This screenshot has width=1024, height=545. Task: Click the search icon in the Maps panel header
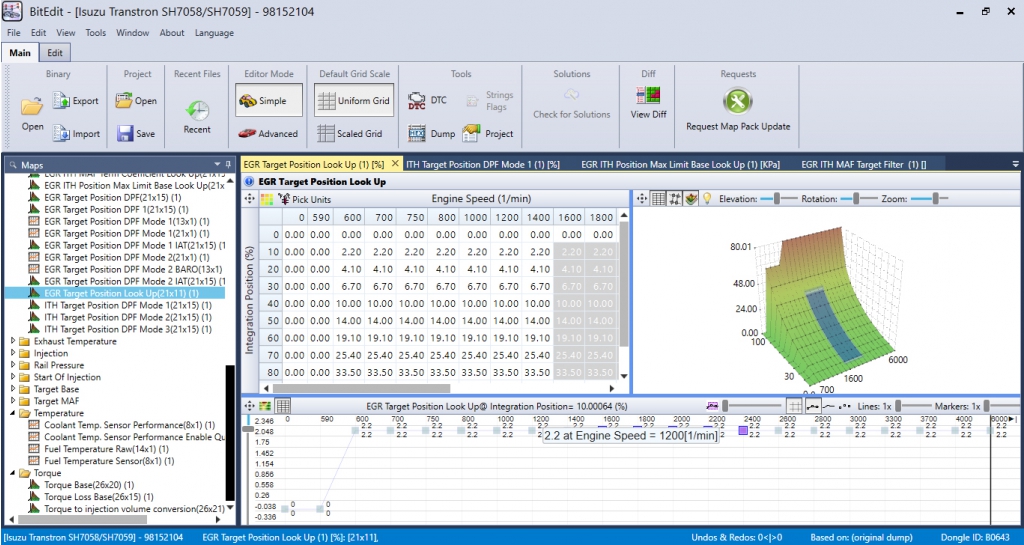click(x=12, y=165)
